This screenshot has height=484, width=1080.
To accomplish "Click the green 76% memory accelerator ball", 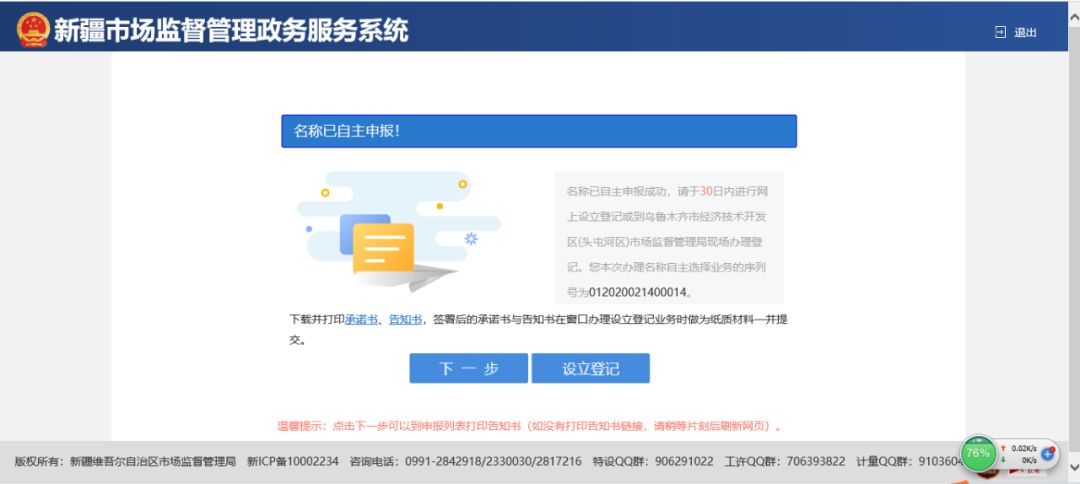I will (x=978, y=453).
